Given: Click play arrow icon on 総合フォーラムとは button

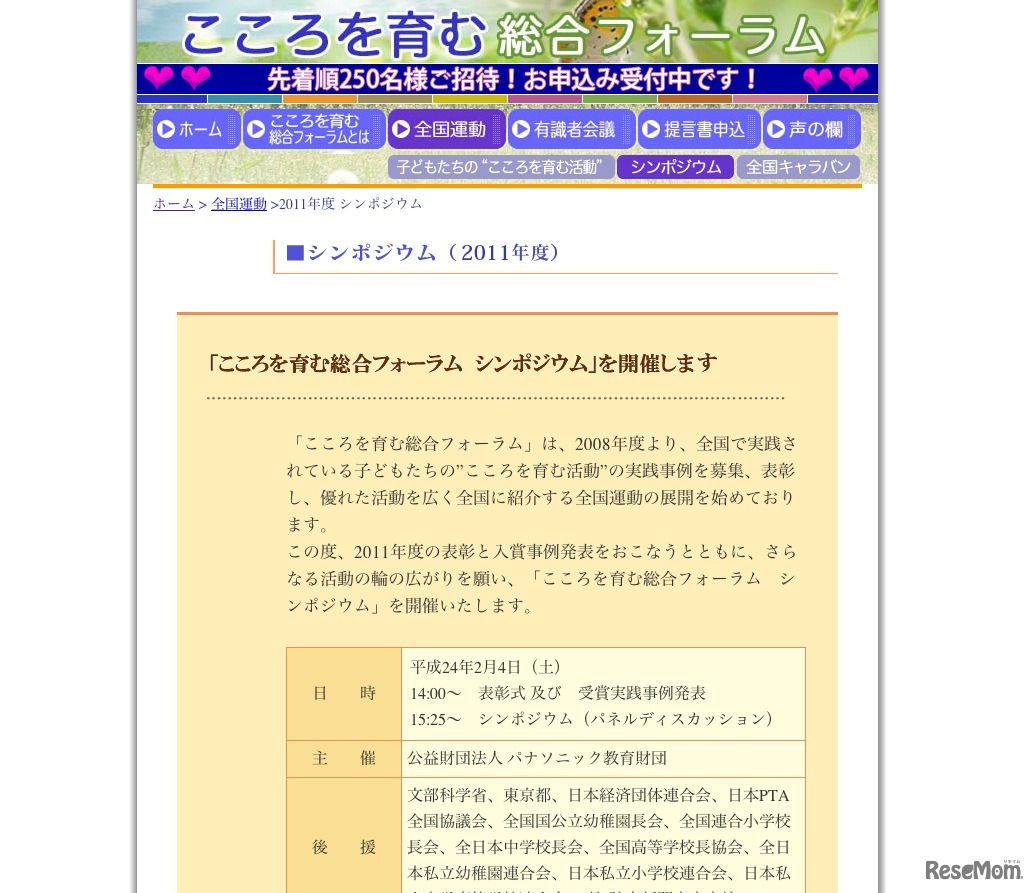Looking at the screenshot, I should coord(256,129).
